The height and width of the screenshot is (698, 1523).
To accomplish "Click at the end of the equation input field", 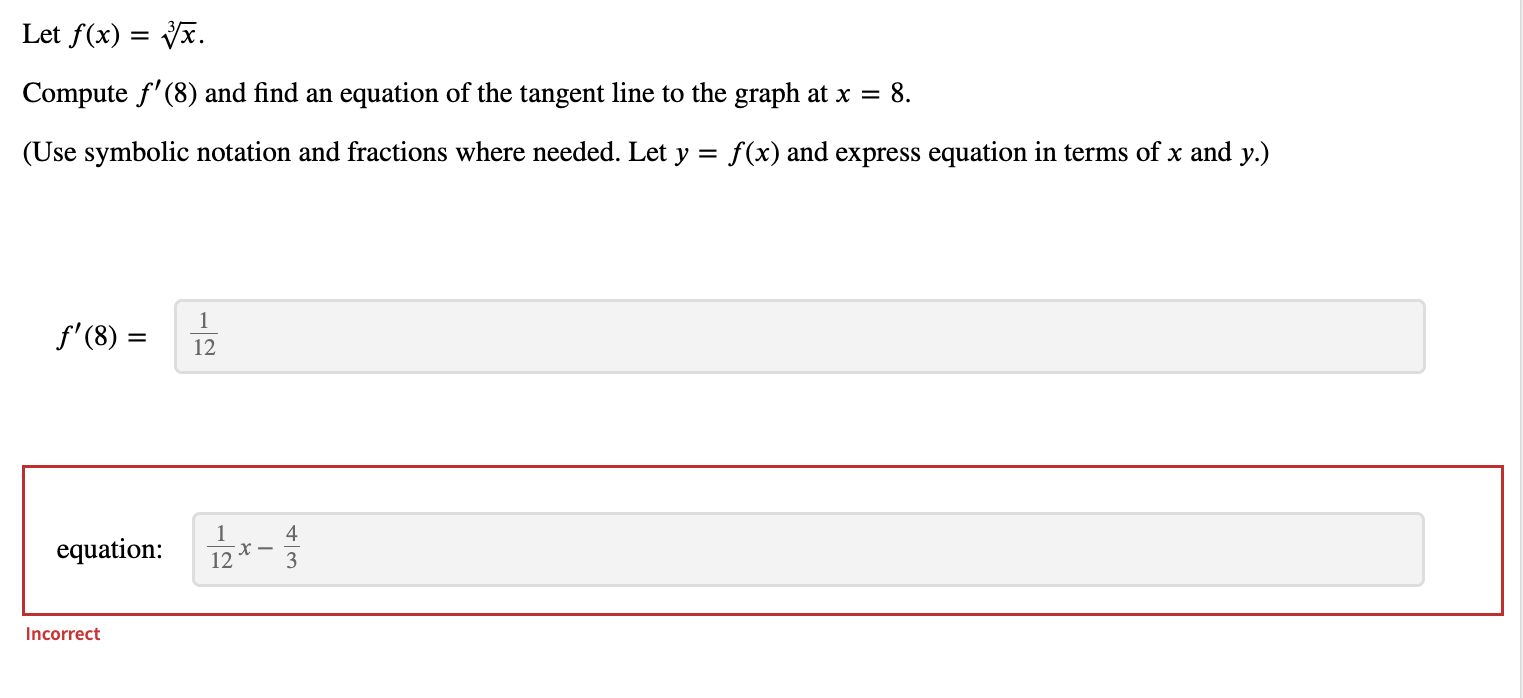I will tap(1400, 549).
